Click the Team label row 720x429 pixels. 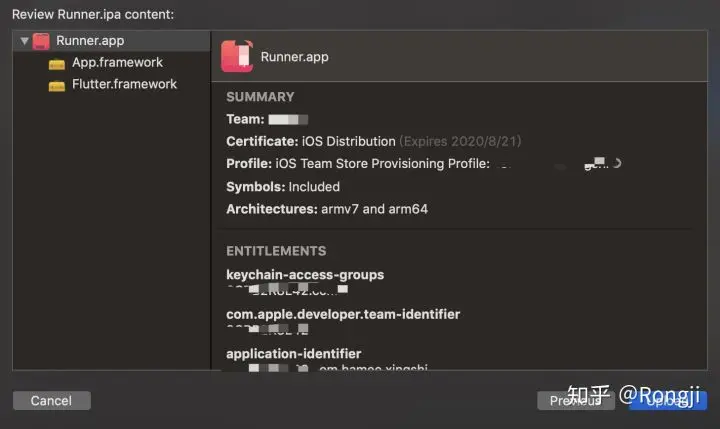pos(267,119)
